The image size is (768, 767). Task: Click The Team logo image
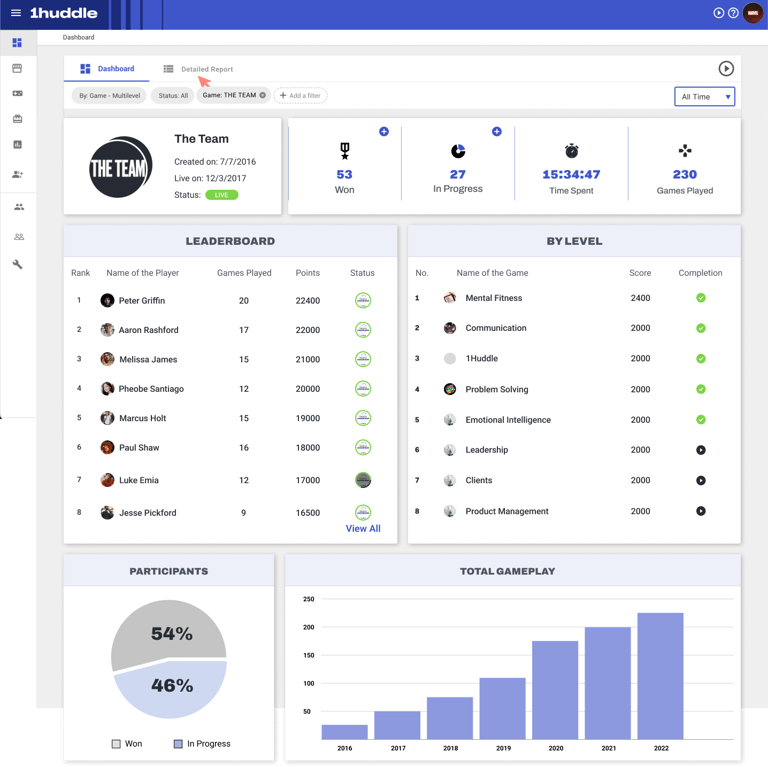click(x=120, y=167)
